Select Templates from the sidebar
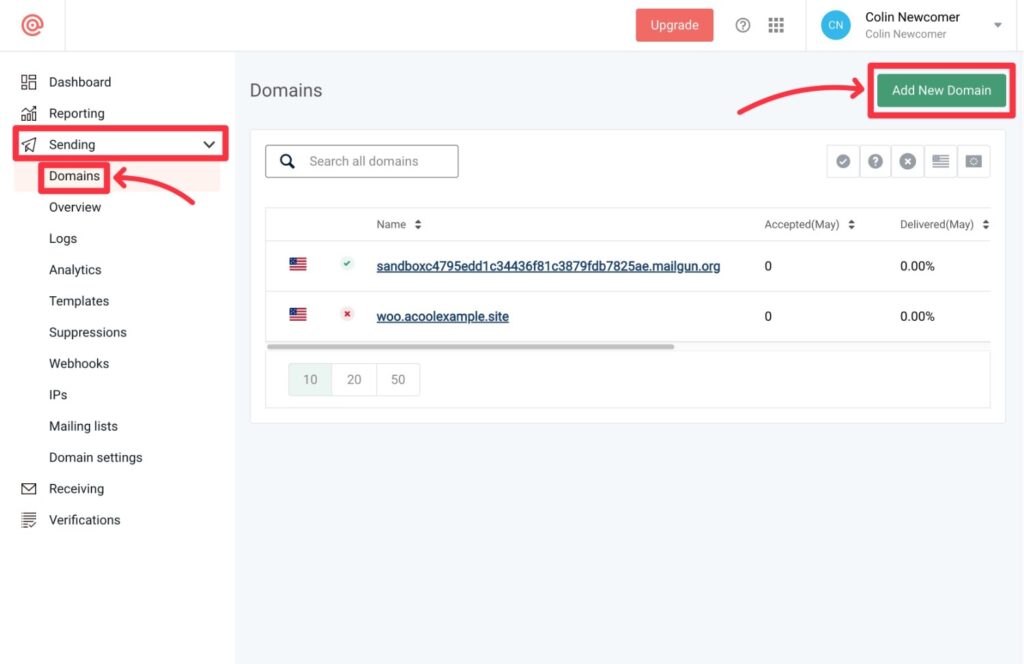1024x664 pixels. 79,301
